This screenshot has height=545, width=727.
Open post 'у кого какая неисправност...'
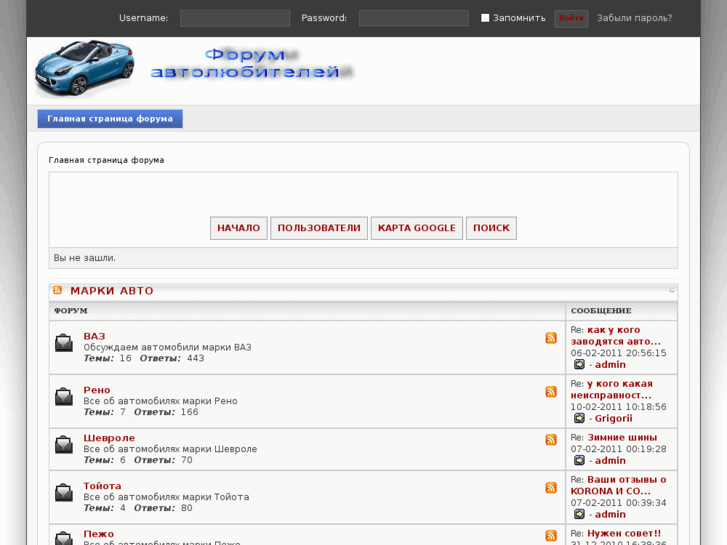(x=612, y=390)
